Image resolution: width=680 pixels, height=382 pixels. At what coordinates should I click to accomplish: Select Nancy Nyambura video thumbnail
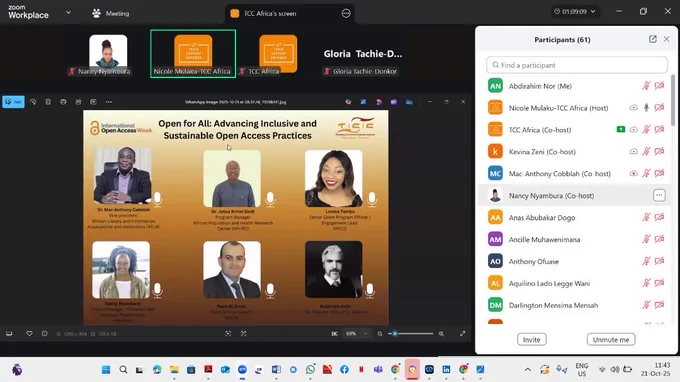pyautogui.click(x=108, y=54)
